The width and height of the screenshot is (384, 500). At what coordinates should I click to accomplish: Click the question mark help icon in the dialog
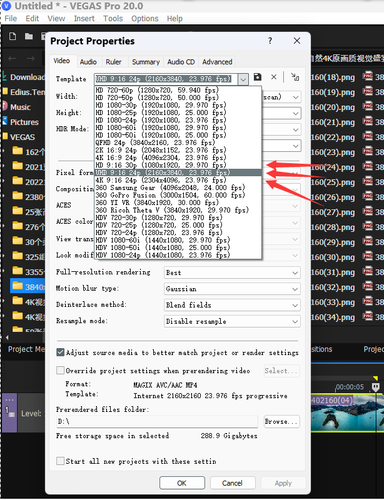pos(270,41)
